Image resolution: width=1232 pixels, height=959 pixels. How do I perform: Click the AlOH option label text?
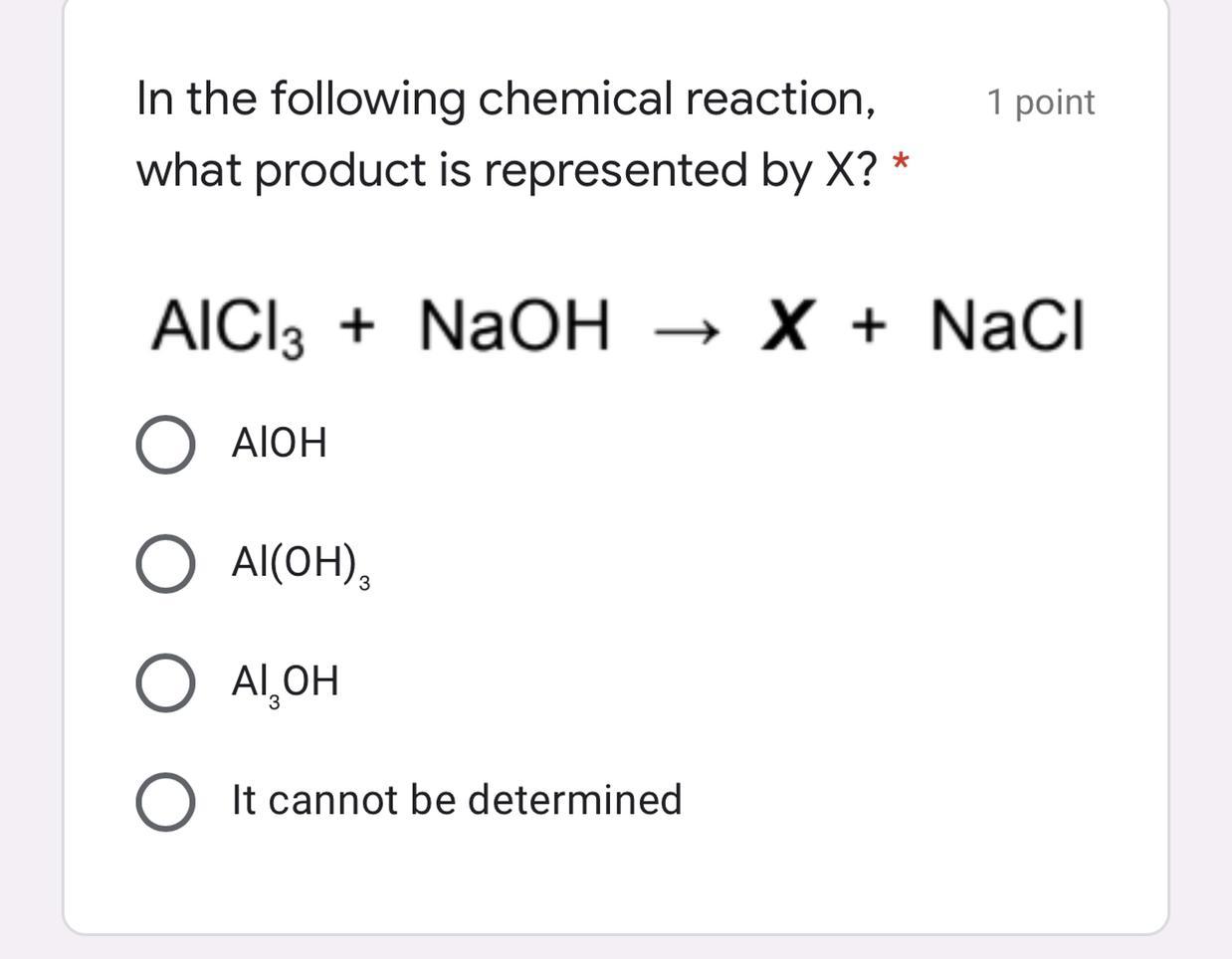point(279,443)
